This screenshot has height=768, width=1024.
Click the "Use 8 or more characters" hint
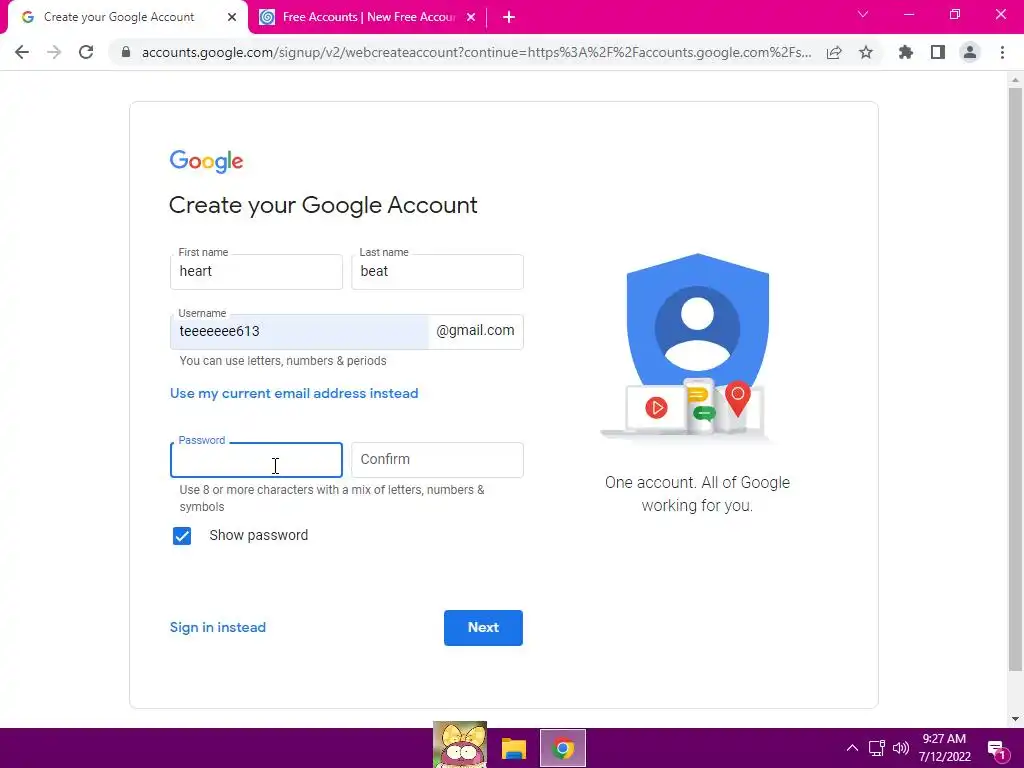coord(332,498)
